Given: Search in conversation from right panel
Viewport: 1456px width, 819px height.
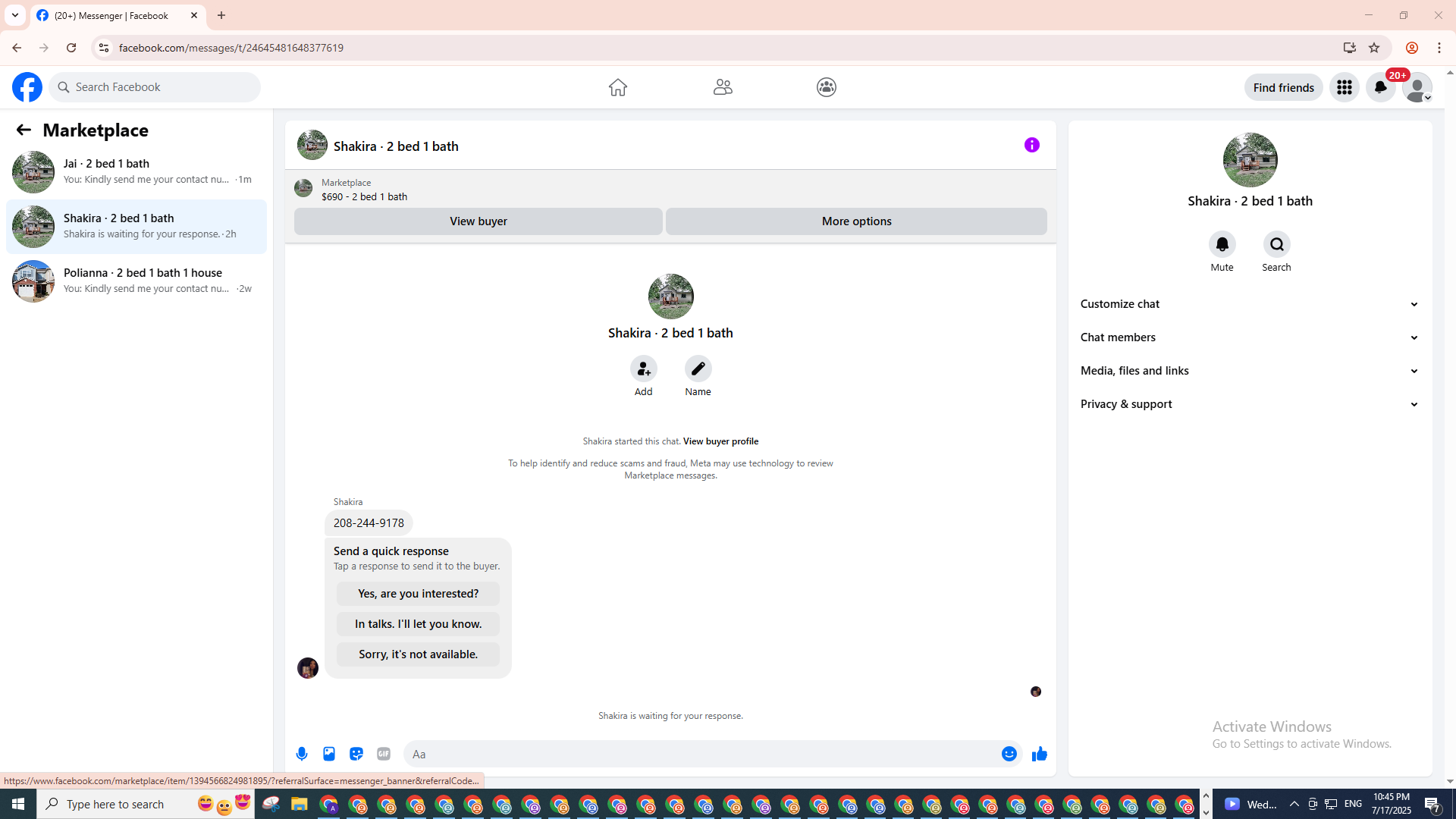Looking at the screenshot, I should [x=1277, y=244].
